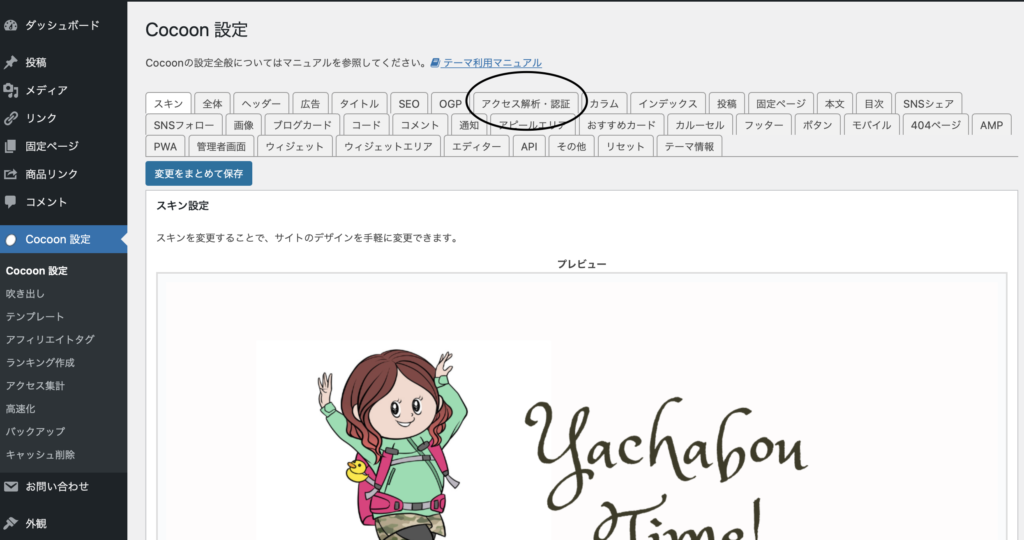Open バックアップ in sidebar submenu
Screen dimensions: 1024x540
[35, 432]
